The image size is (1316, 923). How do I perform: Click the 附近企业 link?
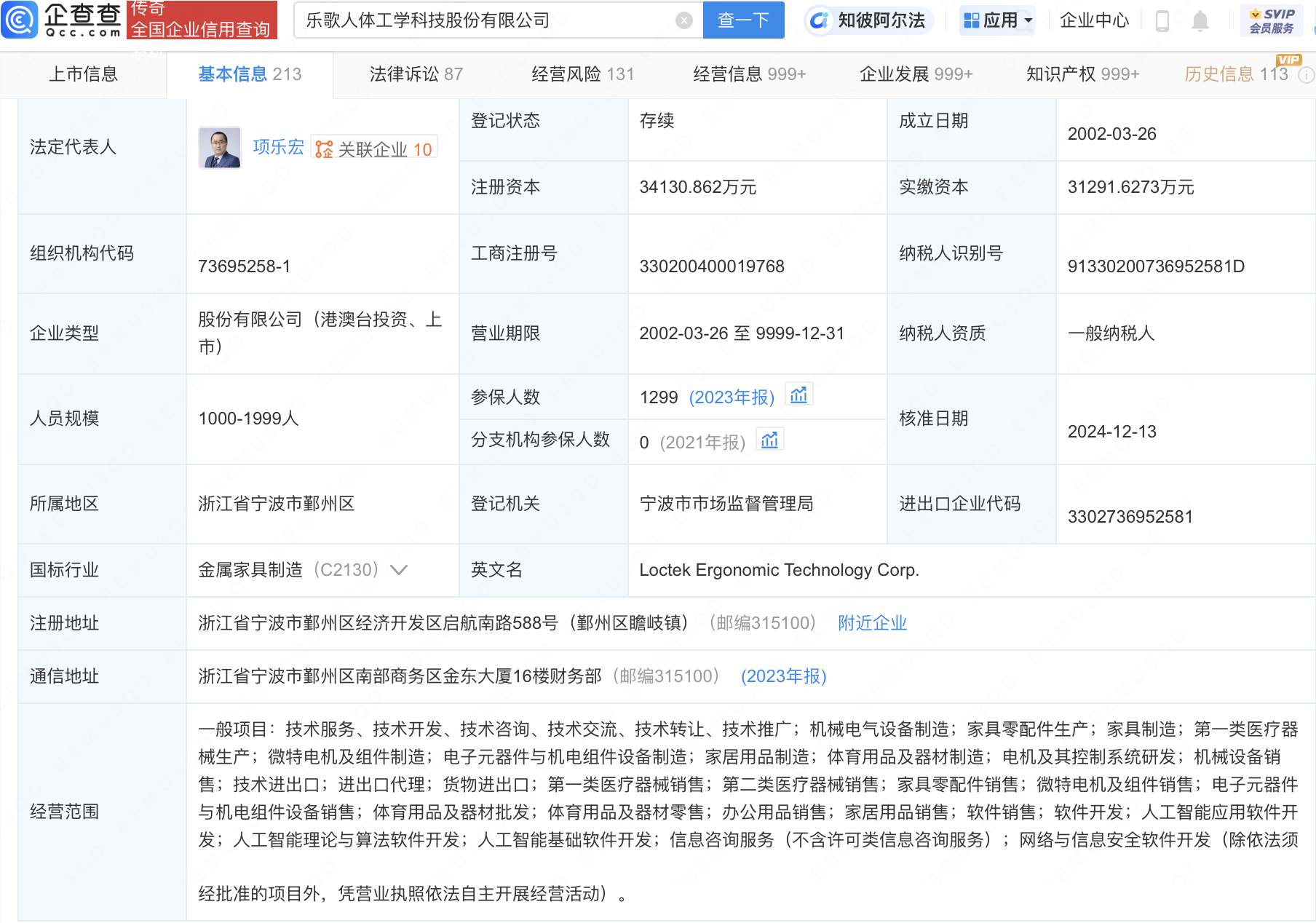pyautogui.click(x=872, y=623)
